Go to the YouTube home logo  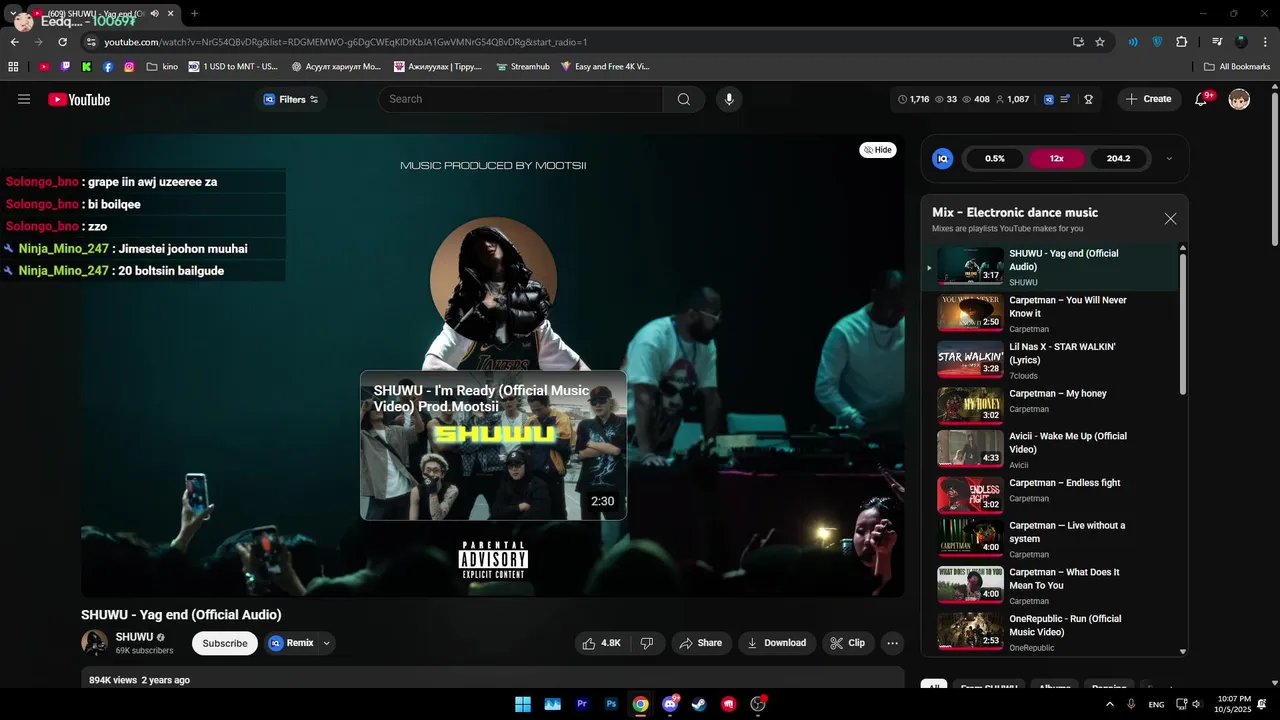[79, 99]
